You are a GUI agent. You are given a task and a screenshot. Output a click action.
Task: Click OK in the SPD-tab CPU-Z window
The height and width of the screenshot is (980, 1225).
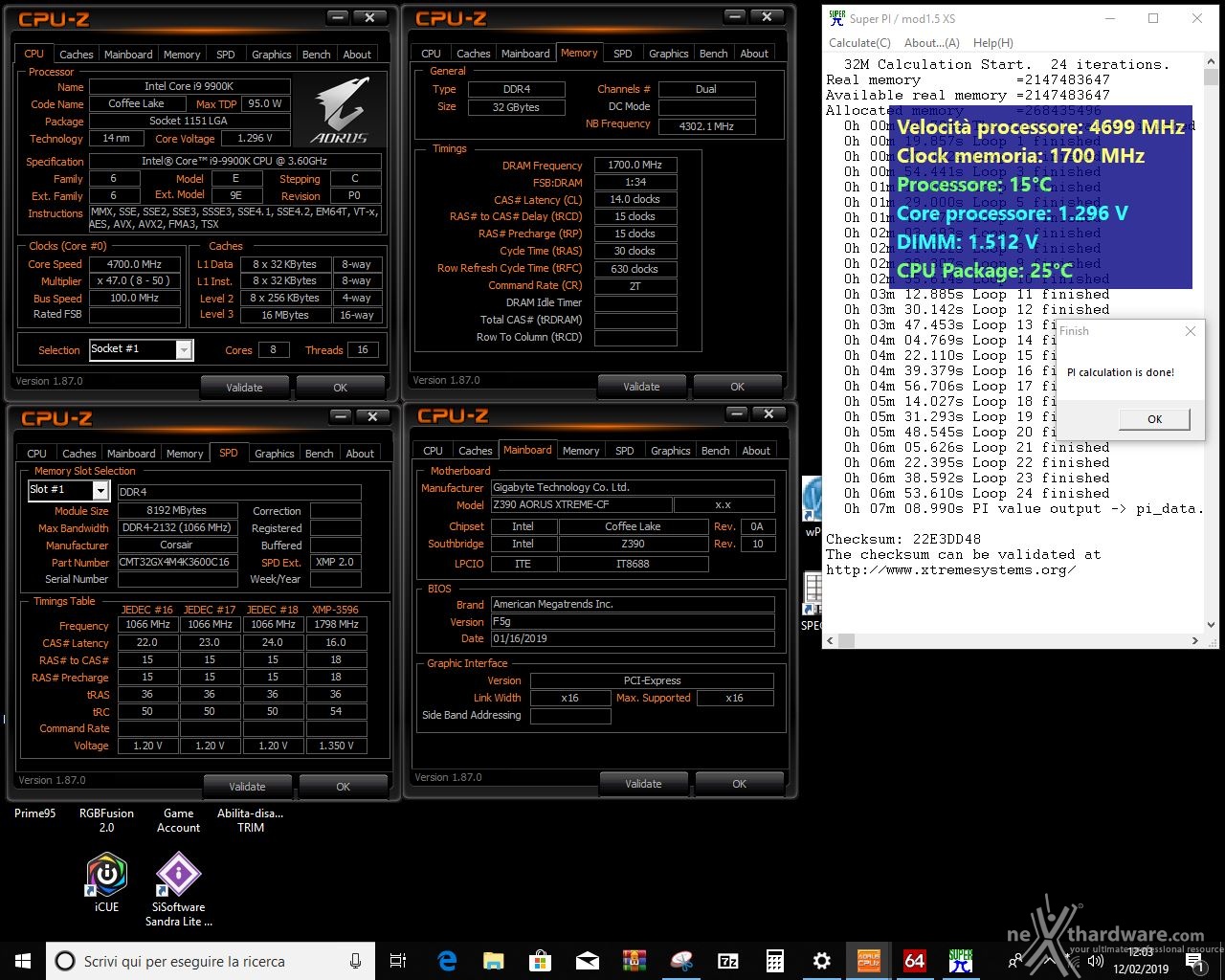pyautogui.click(x=343, y=787)
